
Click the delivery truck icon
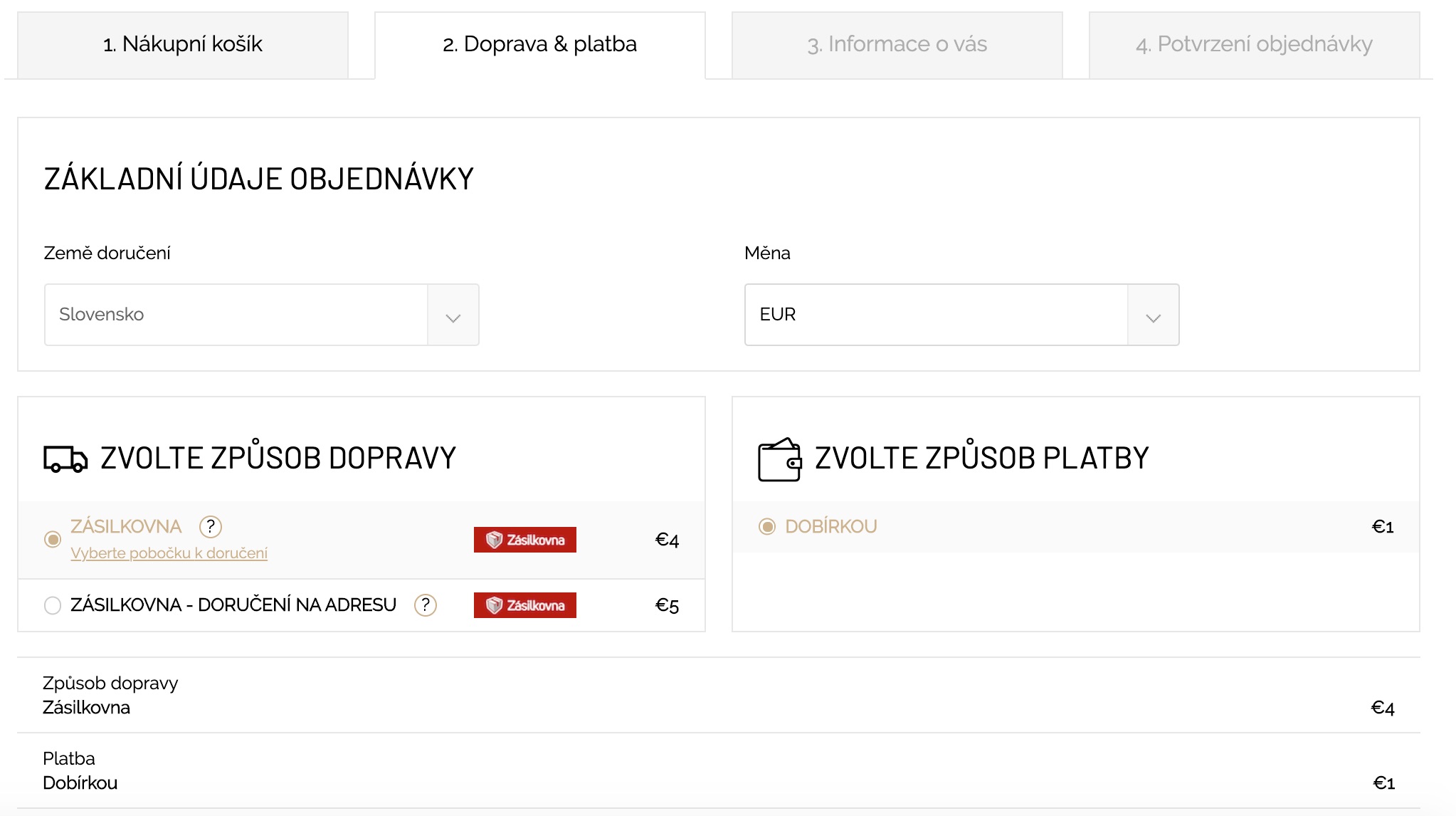click(65, 459)
